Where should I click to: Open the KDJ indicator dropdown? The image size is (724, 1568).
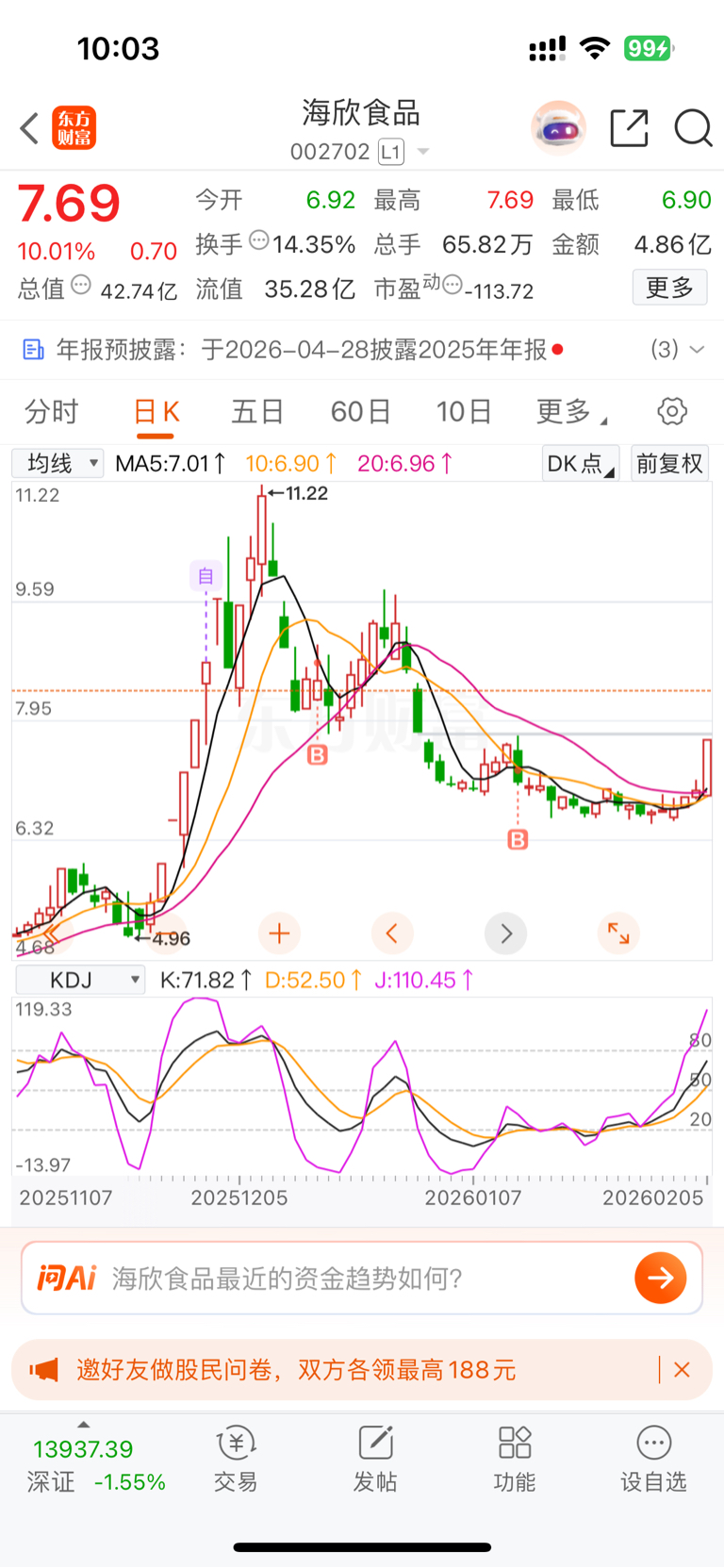click(x=80, y=980)
